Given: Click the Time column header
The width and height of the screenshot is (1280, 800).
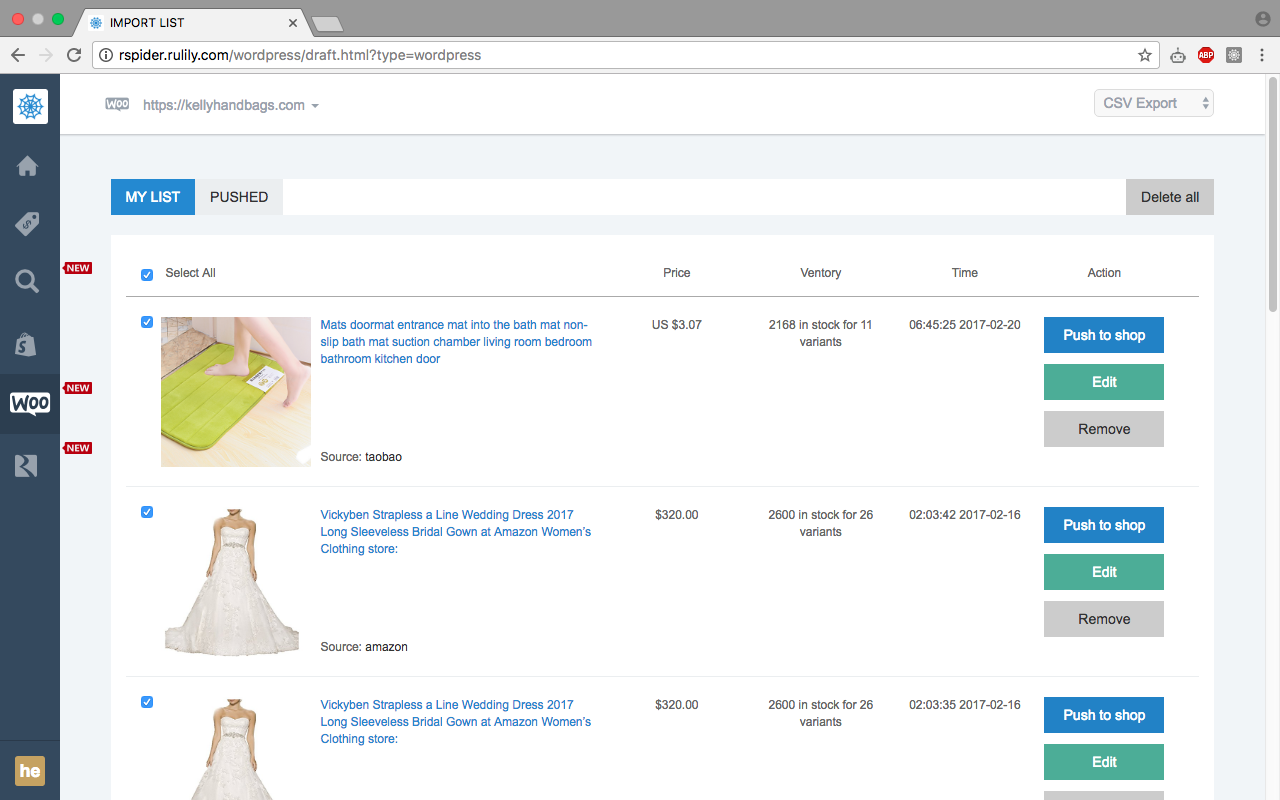Looking at the screenshot, I should pyautogui.click(x=965, y=273).
